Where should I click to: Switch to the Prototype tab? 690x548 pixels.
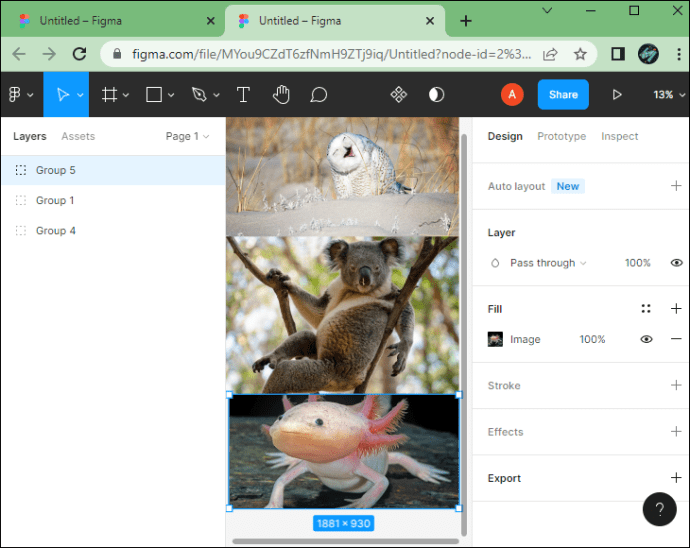coord(562,136)
